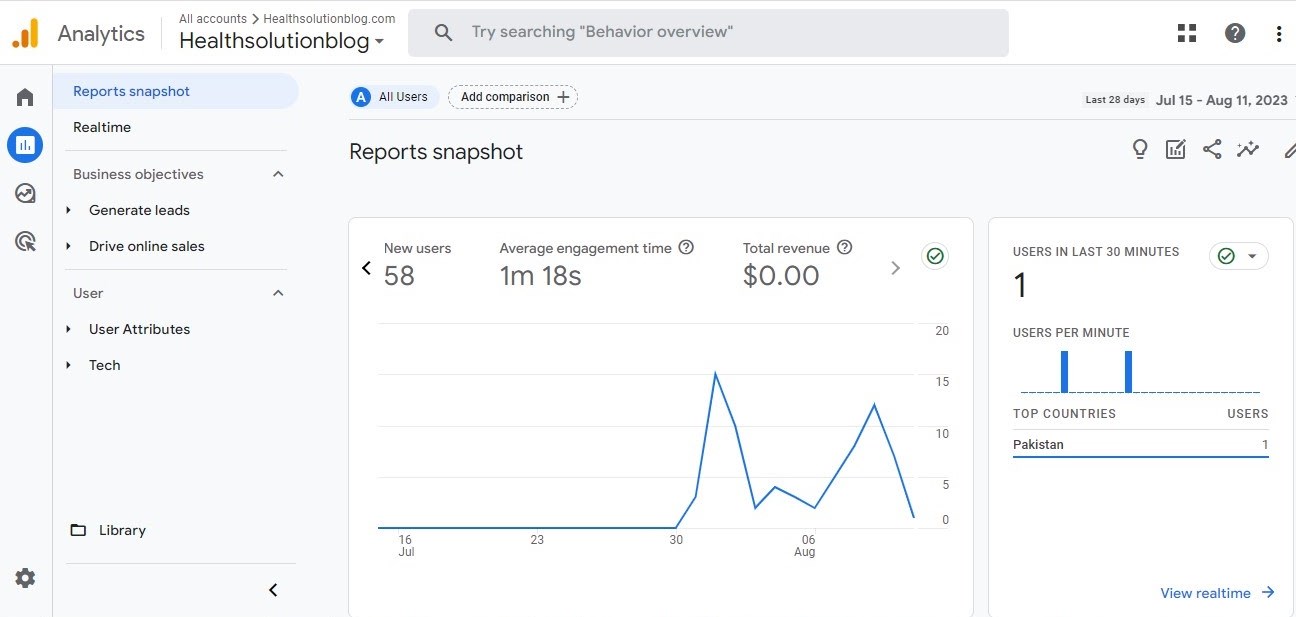Click the arrow beside View realtime
Viewport: 1296px width, 617px height.
pyautogui.click(x=1268, y=592)
